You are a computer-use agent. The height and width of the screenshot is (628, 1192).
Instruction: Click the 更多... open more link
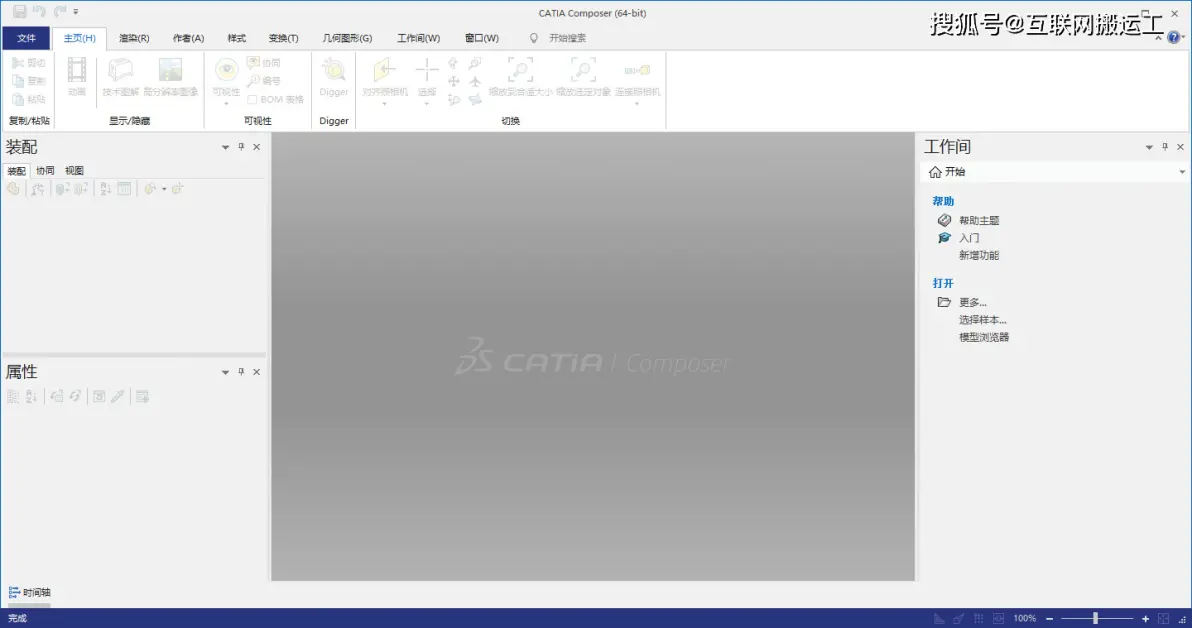tap(972, 303)
